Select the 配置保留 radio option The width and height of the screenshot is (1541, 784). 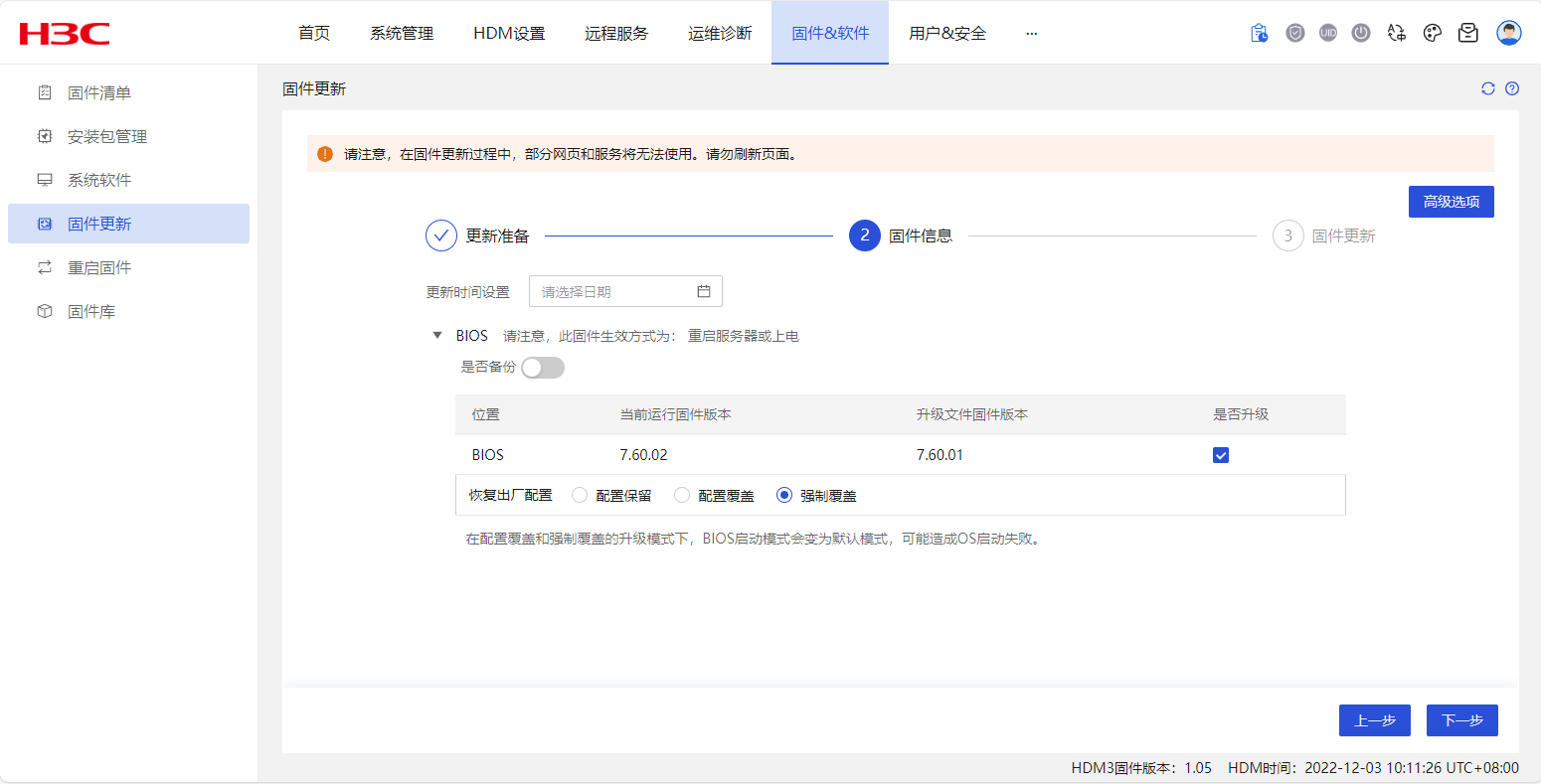click(580, 495)
